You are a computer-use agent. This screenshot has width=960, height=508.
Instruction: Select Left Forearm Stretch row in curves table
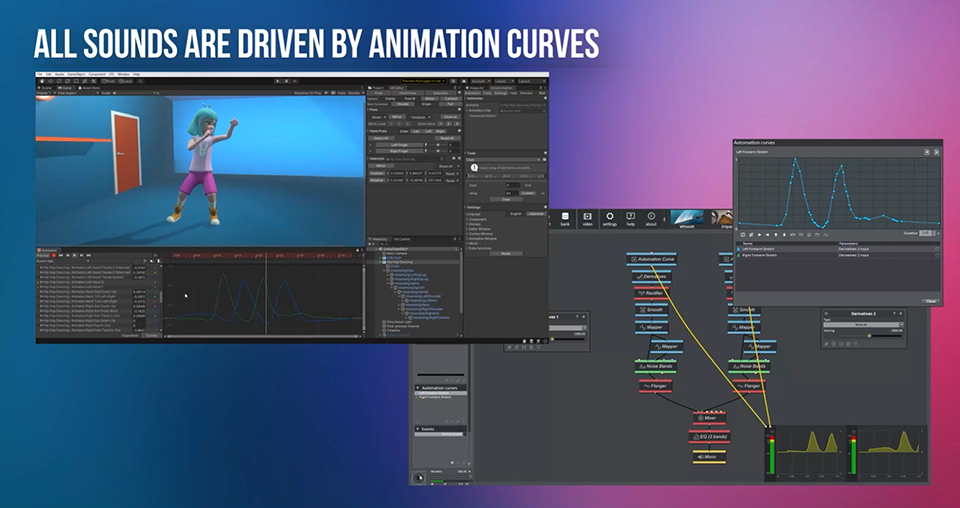pos(838,249)
